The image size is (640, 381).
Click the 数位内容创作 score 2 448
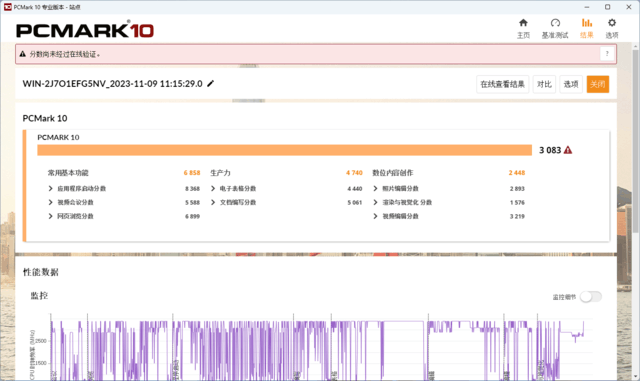[517, 173]
